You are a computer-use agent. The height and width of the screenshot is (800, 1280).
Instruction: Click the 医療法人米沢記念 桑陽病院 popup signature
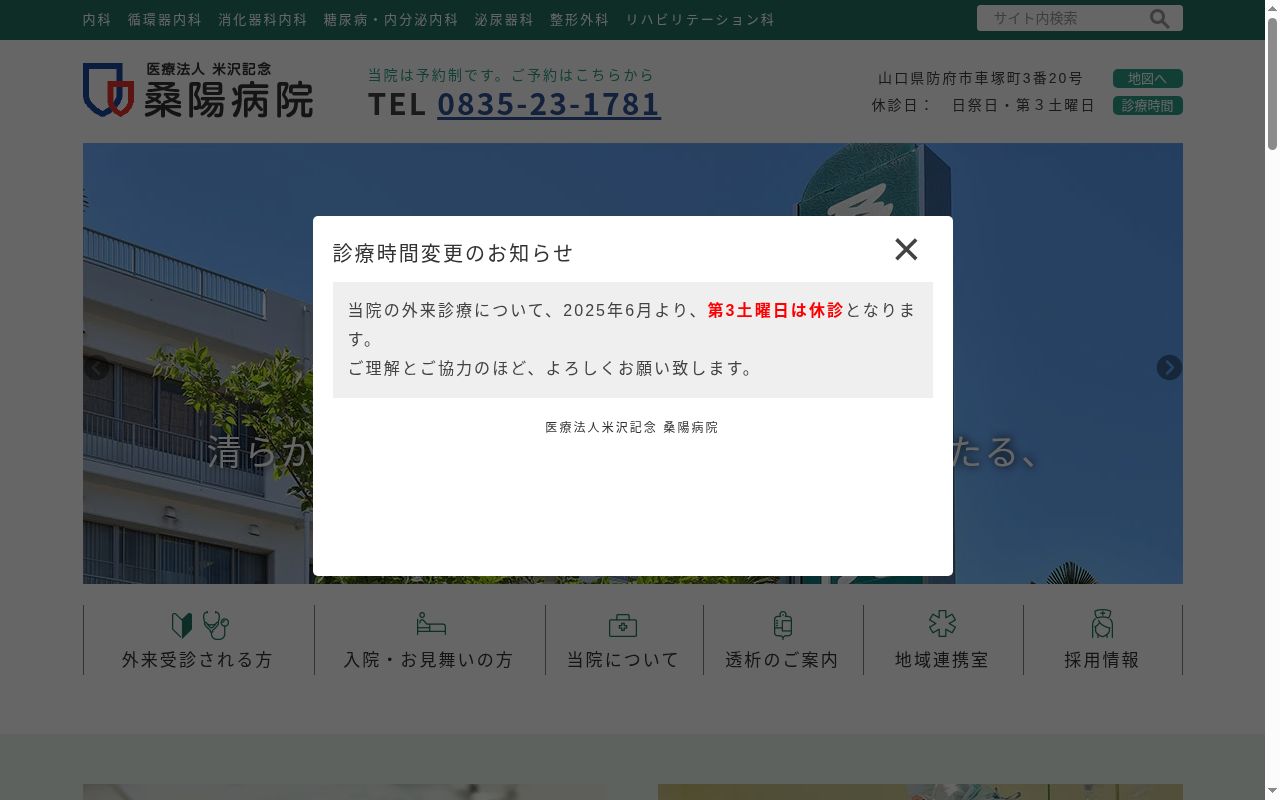[x=632, y=427]
